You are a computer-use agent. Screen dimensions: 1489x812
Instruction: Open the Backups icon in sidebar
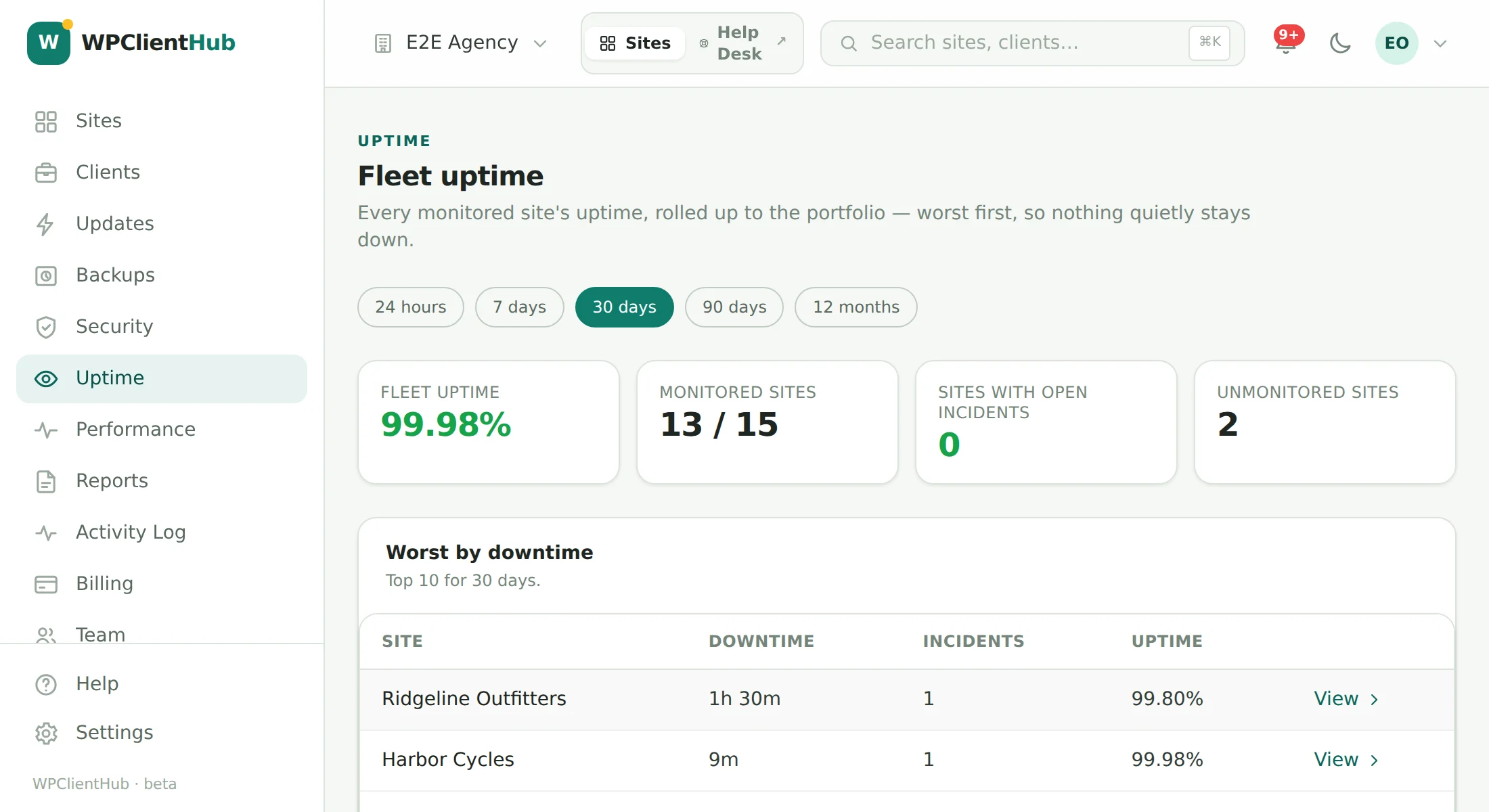tap(46, 275)
